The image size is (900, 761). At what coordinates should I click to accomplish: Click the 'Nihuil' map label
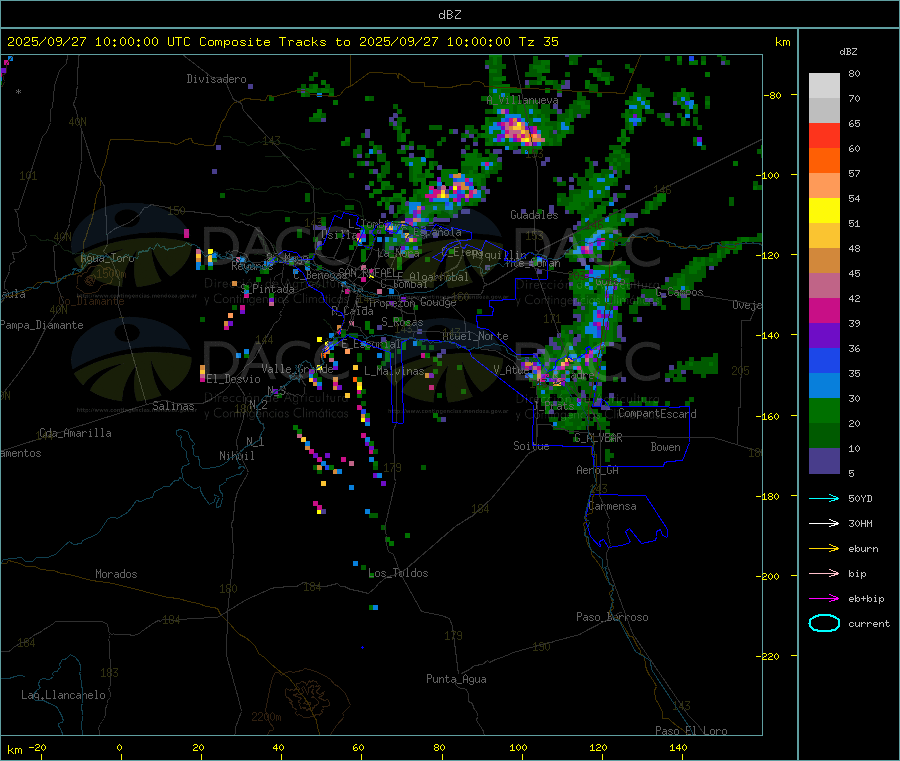[236, 456]
